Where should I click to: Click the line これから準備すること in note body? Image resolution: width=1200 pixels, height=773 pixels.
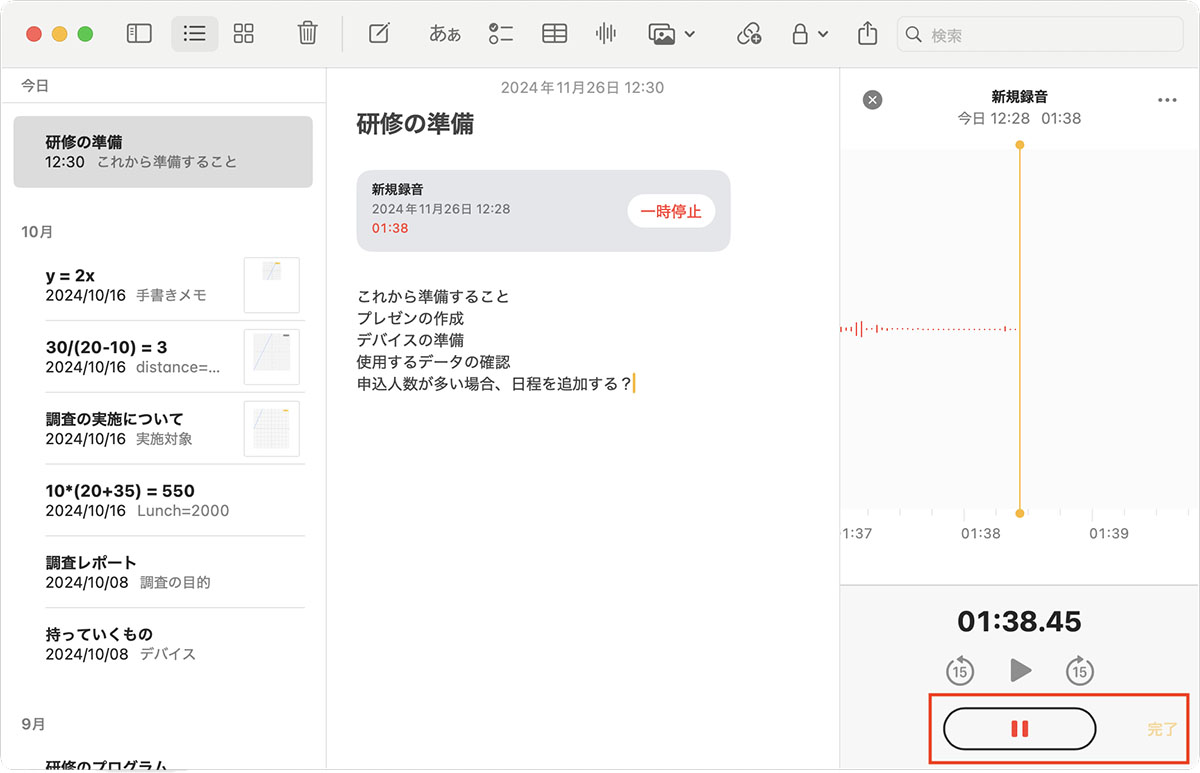pos(433,296)
